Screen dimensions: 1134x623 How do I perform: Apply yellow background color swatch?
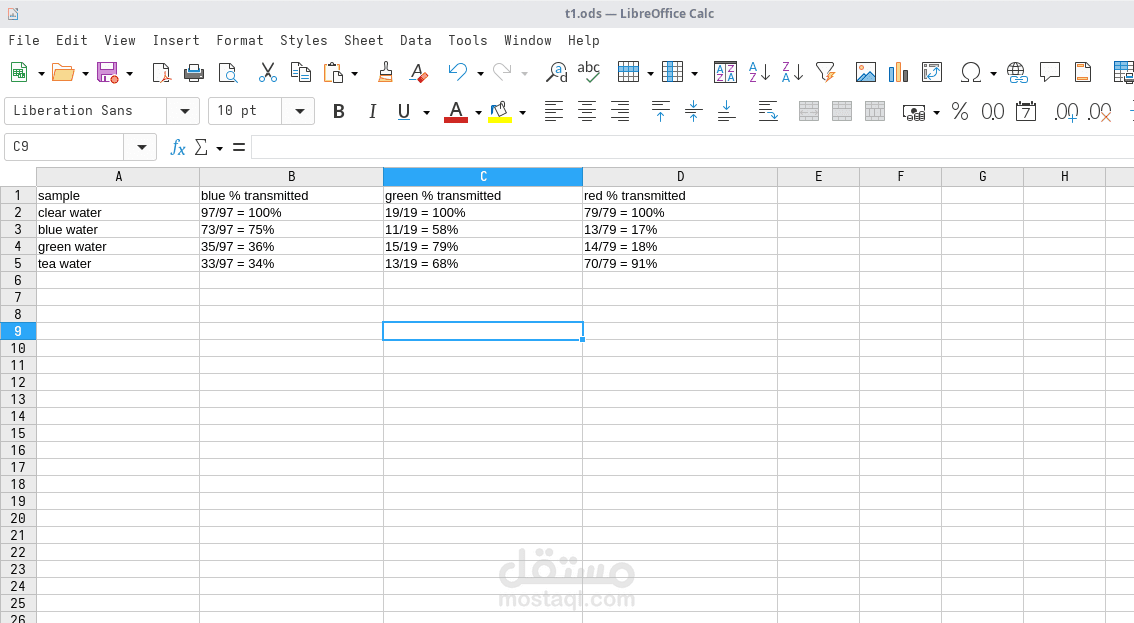coord(500,111)
